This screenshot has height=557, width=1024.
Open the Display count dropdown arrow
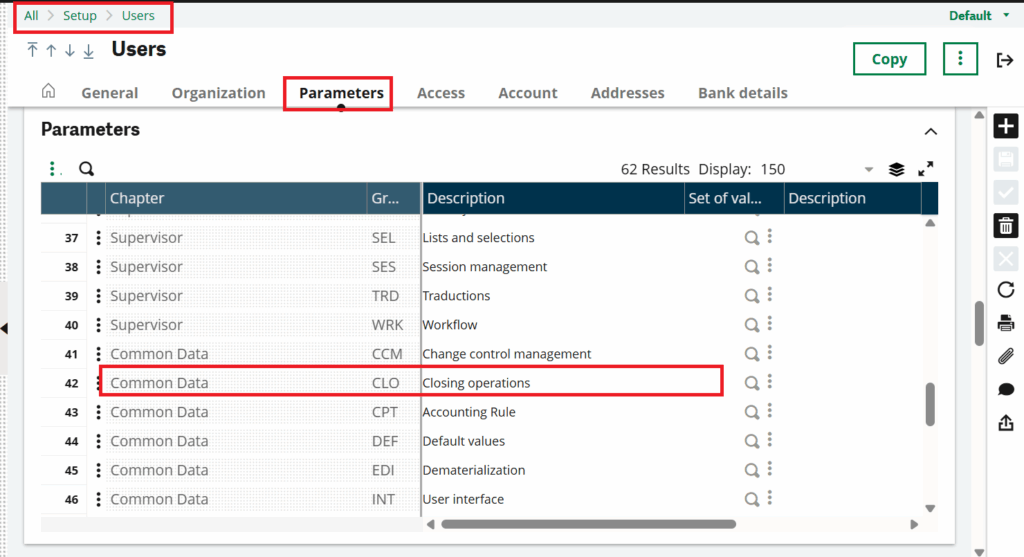click(868, 169)
